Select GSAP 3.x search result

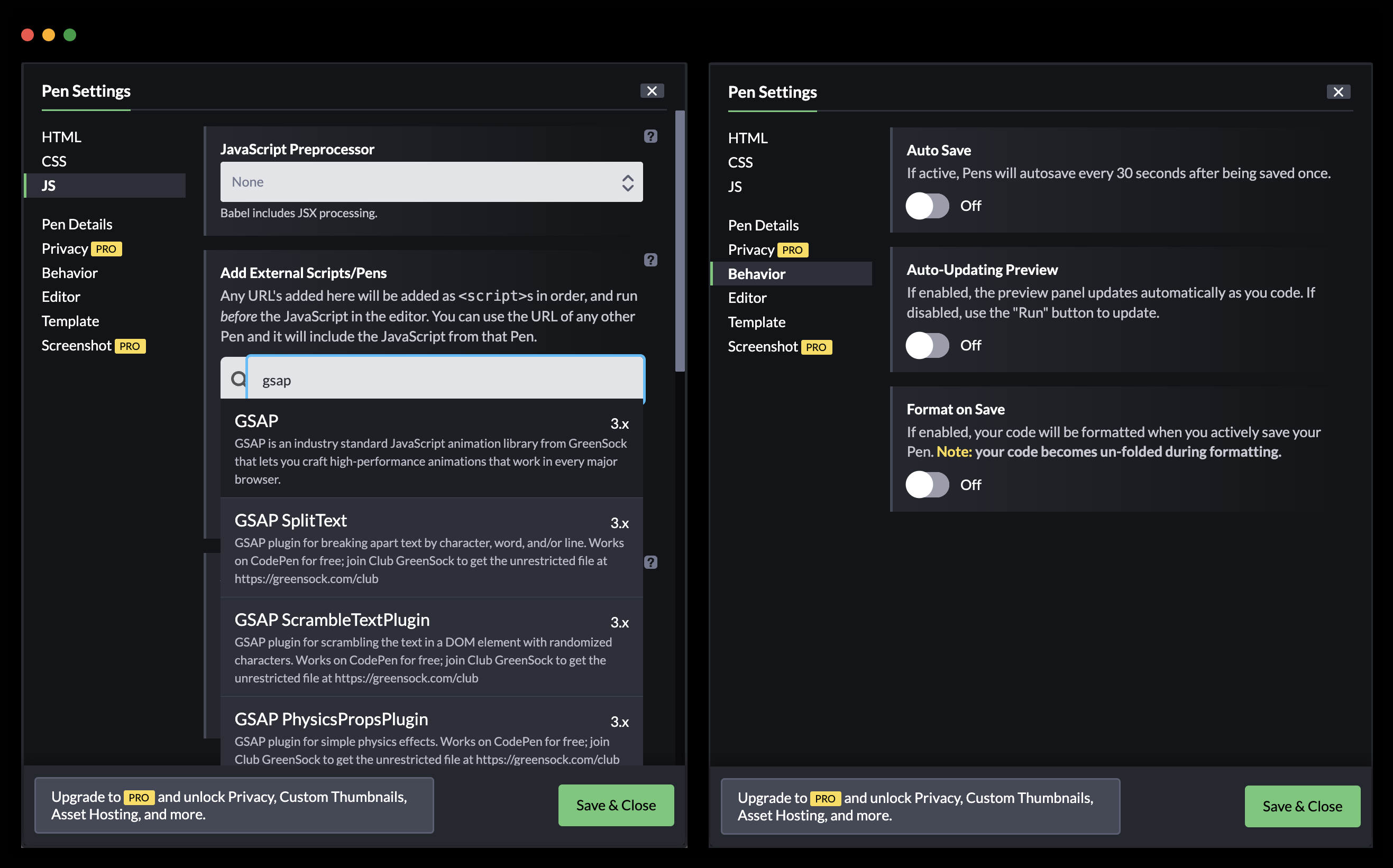[x=431, y=448]
